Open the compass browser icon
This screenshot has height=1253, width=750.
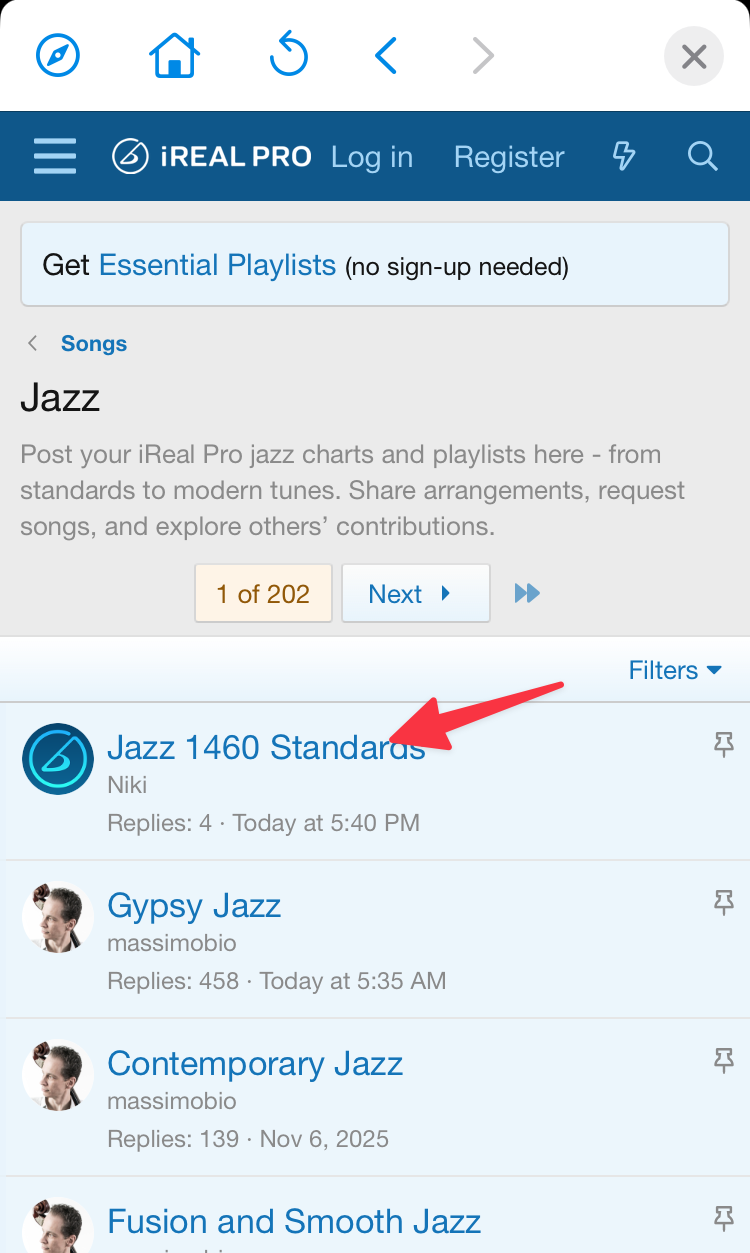click(x=58, y=56)
